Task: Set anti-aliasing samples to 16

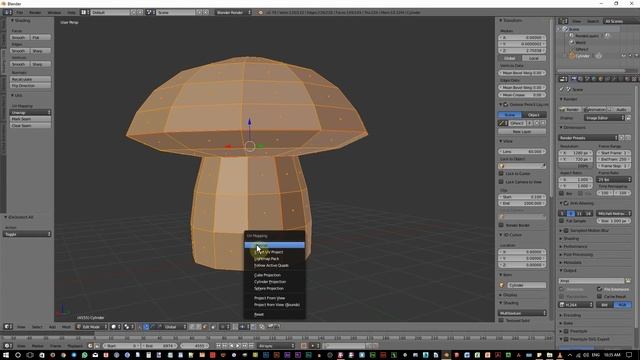Action: (589, 213)
